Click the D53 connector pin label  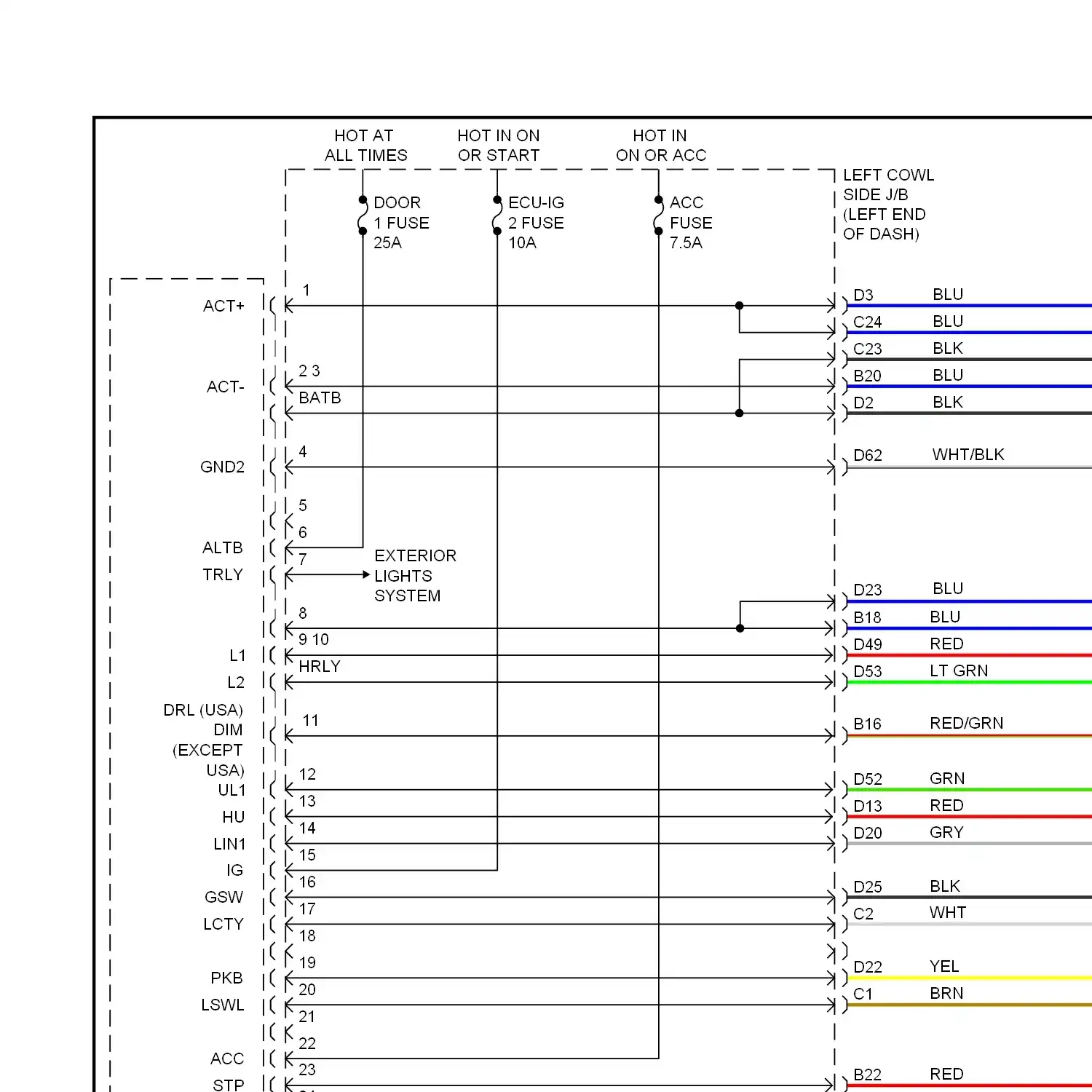pos(868,671)
